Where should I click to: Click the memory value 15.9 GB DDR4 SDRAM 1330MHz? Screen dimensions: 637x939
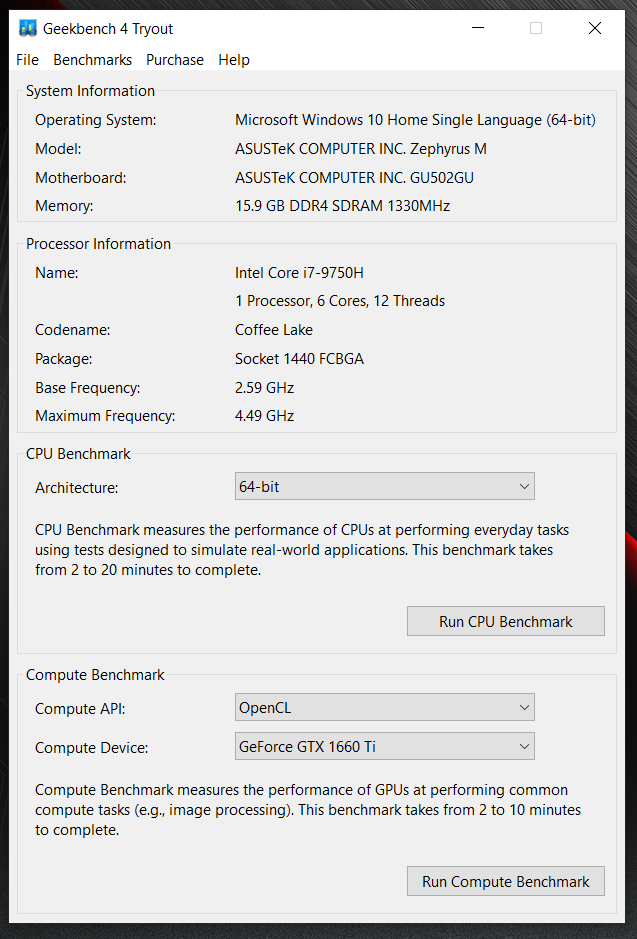(x=342, y=206)
